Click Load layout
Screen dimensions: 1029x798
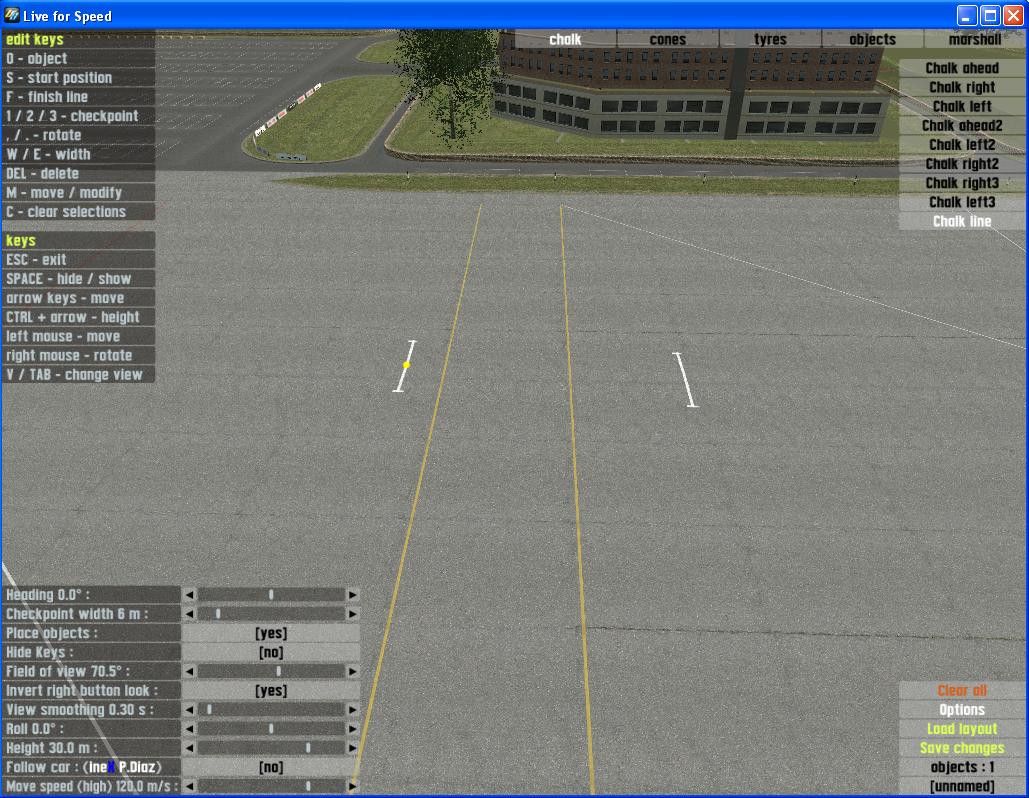[962, 728]
